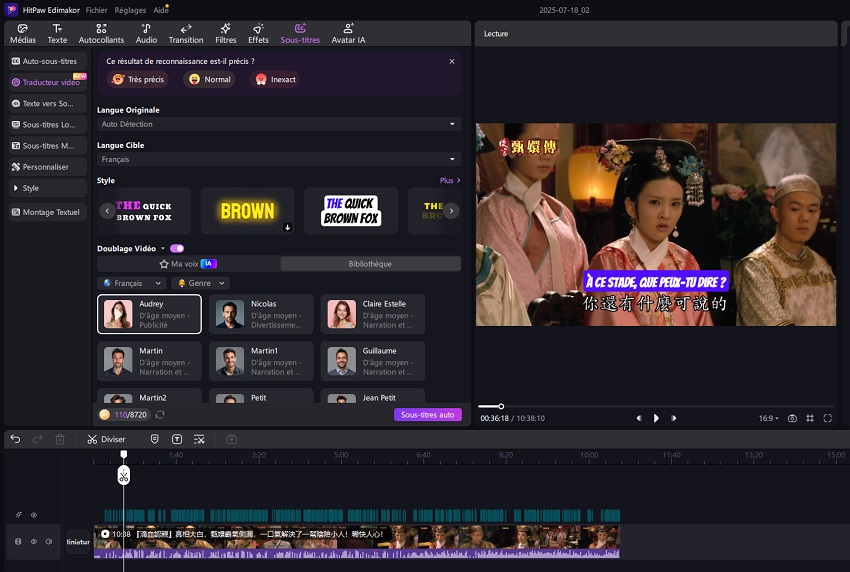
Task: Click the marker icon next to Diviser
Action: point(154,439)
